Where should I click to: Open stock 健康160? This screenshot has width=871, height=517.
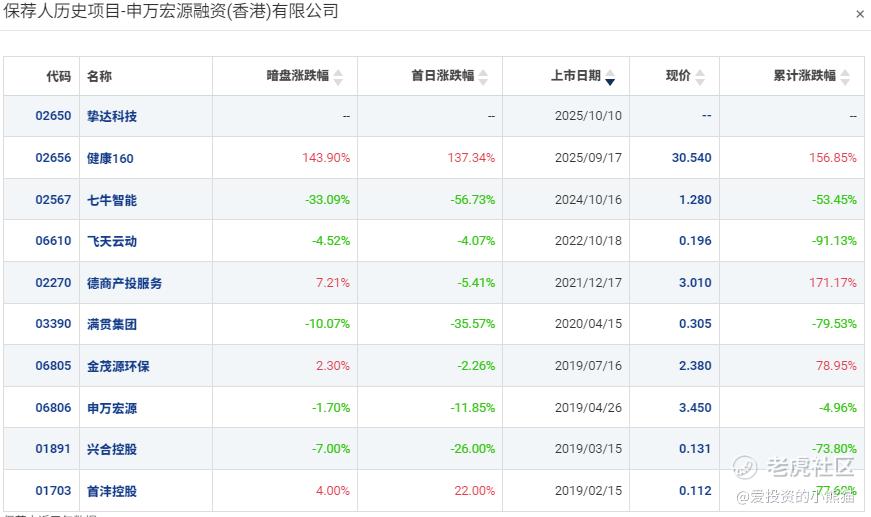pyautogui.click(x=110, y=158)
